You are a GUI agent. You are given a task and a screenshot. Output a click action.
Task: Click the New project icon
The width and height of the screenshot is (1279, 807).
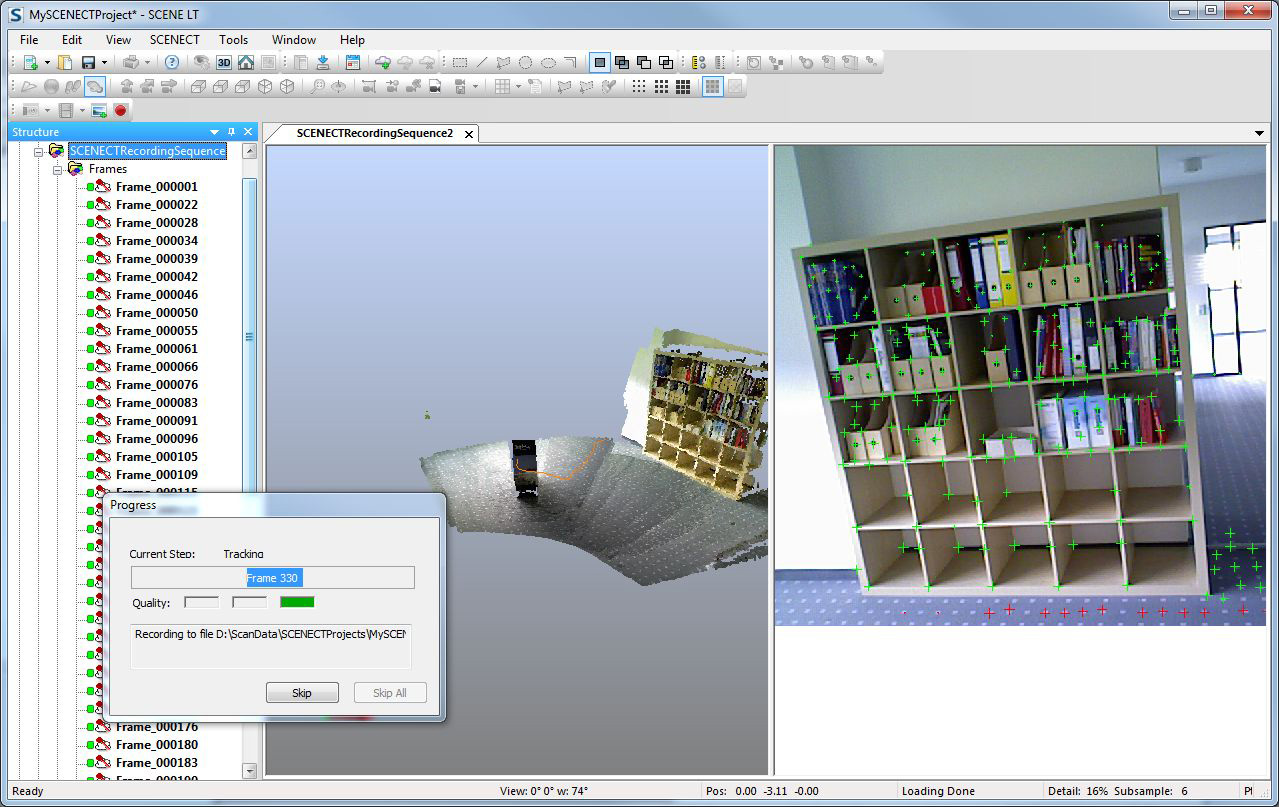30,62
